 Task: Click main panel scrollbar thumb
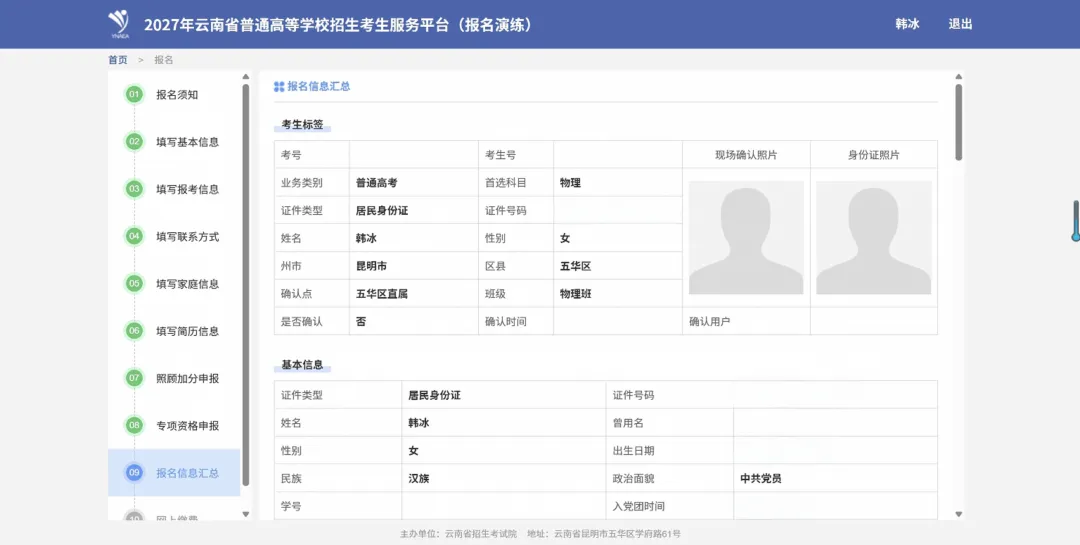pos(958,123)
